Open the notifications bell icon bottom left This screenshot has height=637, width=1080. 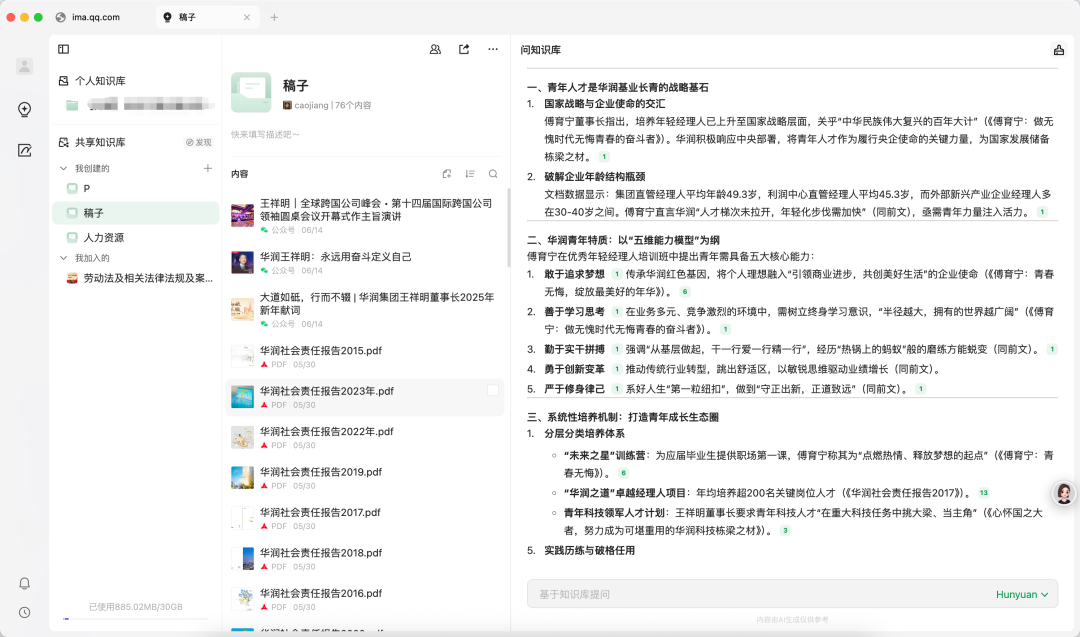(x=24, y=582)
